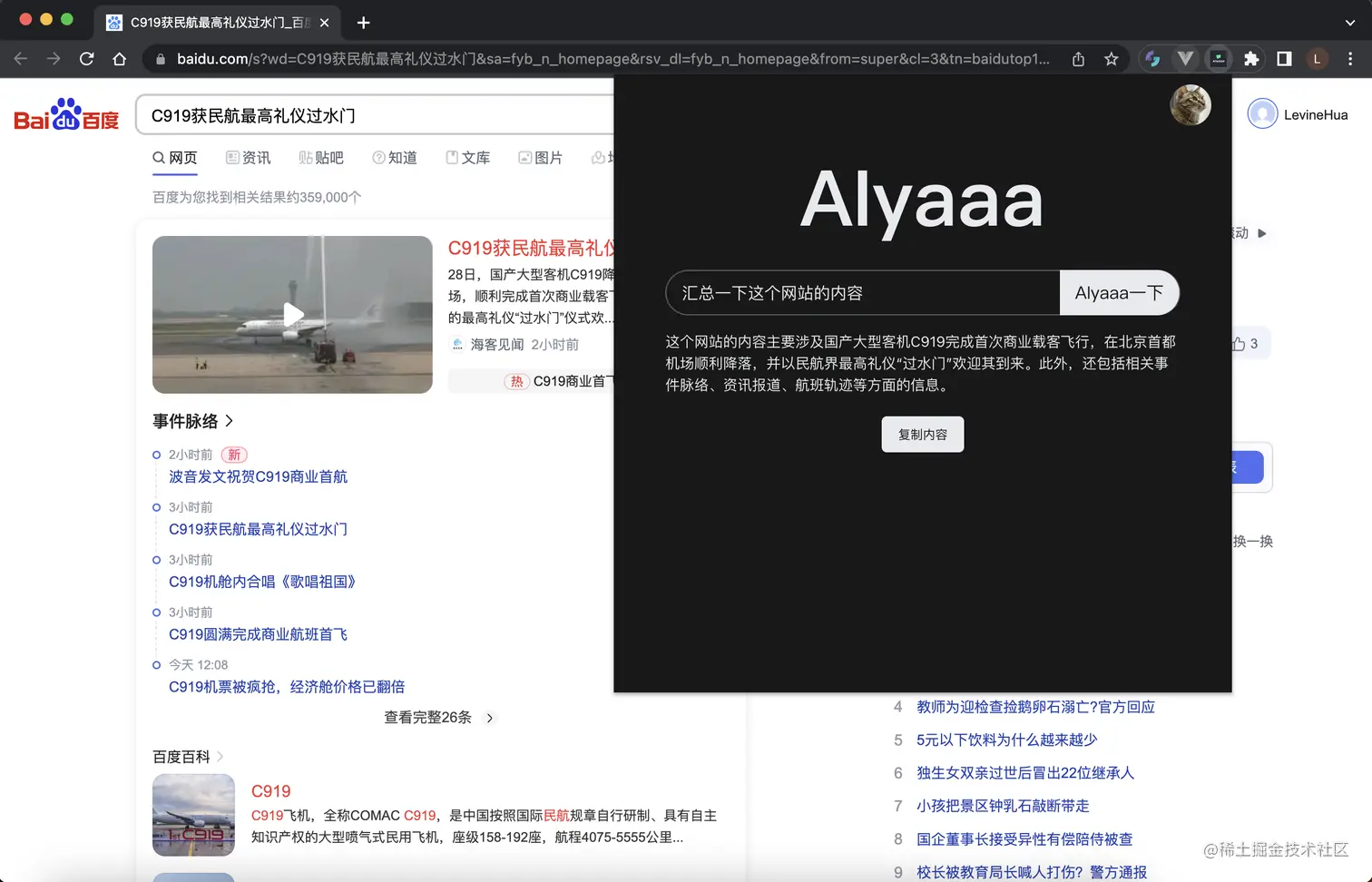Open hot item 独生女双亲过世后冒出22位继承人
1372x882 pixels.
[1025, 773]
